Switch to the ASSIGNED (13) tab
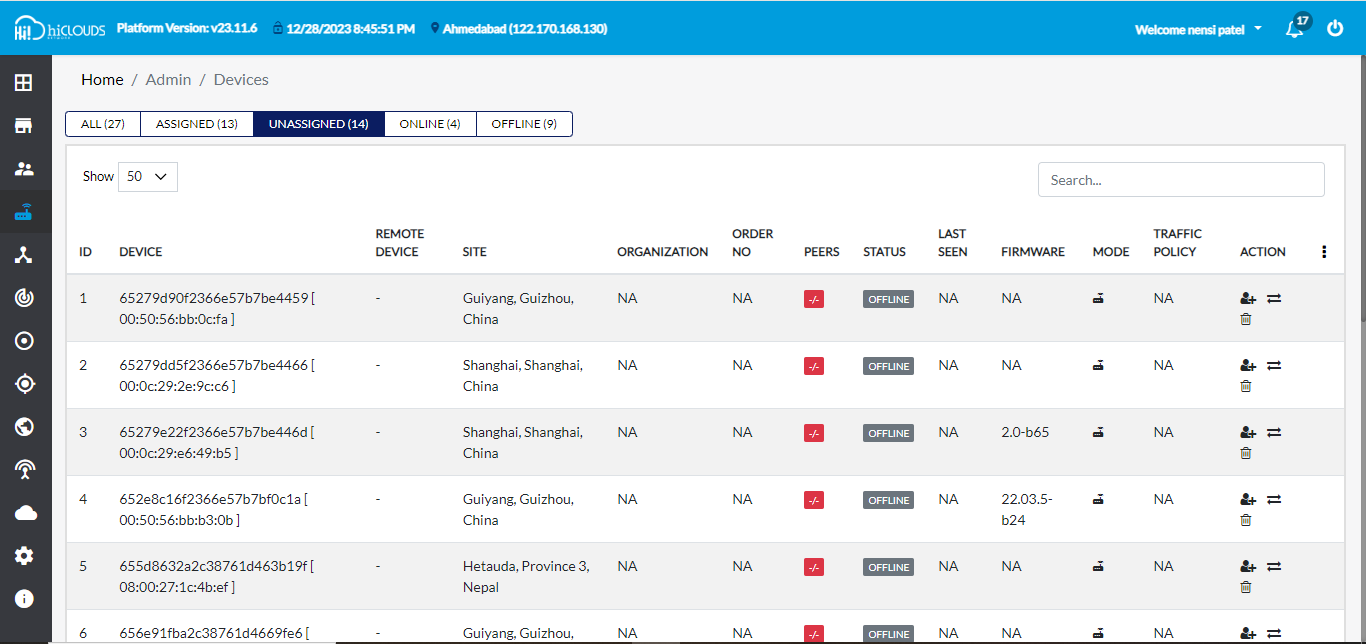The width and height of the screenshot is (1366, 644). (197, 124)
